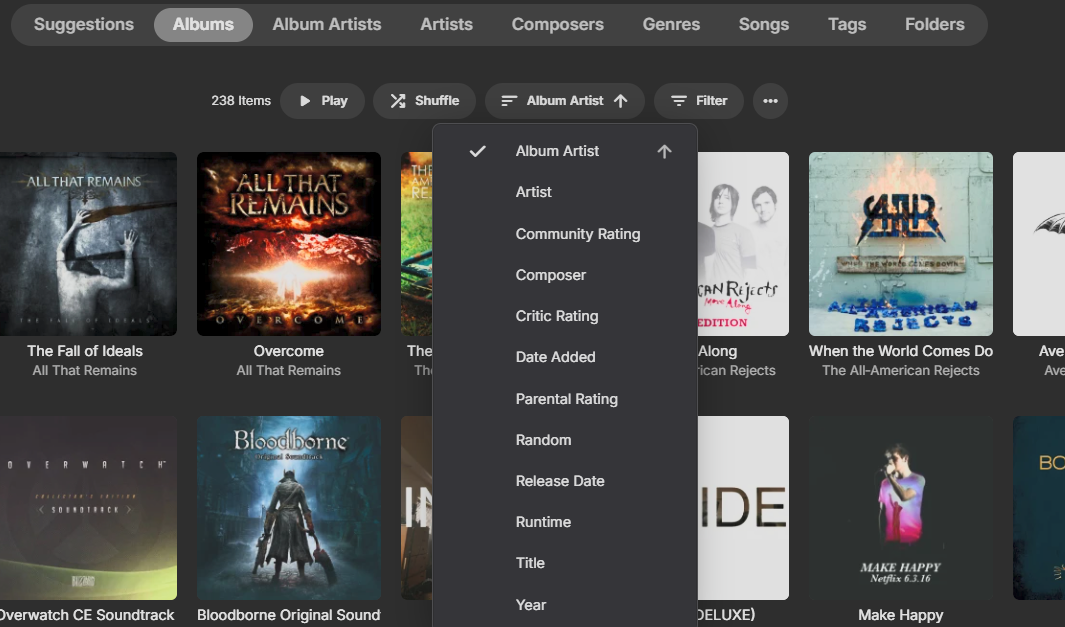This screenshot has height=627, width=1065.
Task: Sort albums by Parental Rating
Action: tap(564, 399)
